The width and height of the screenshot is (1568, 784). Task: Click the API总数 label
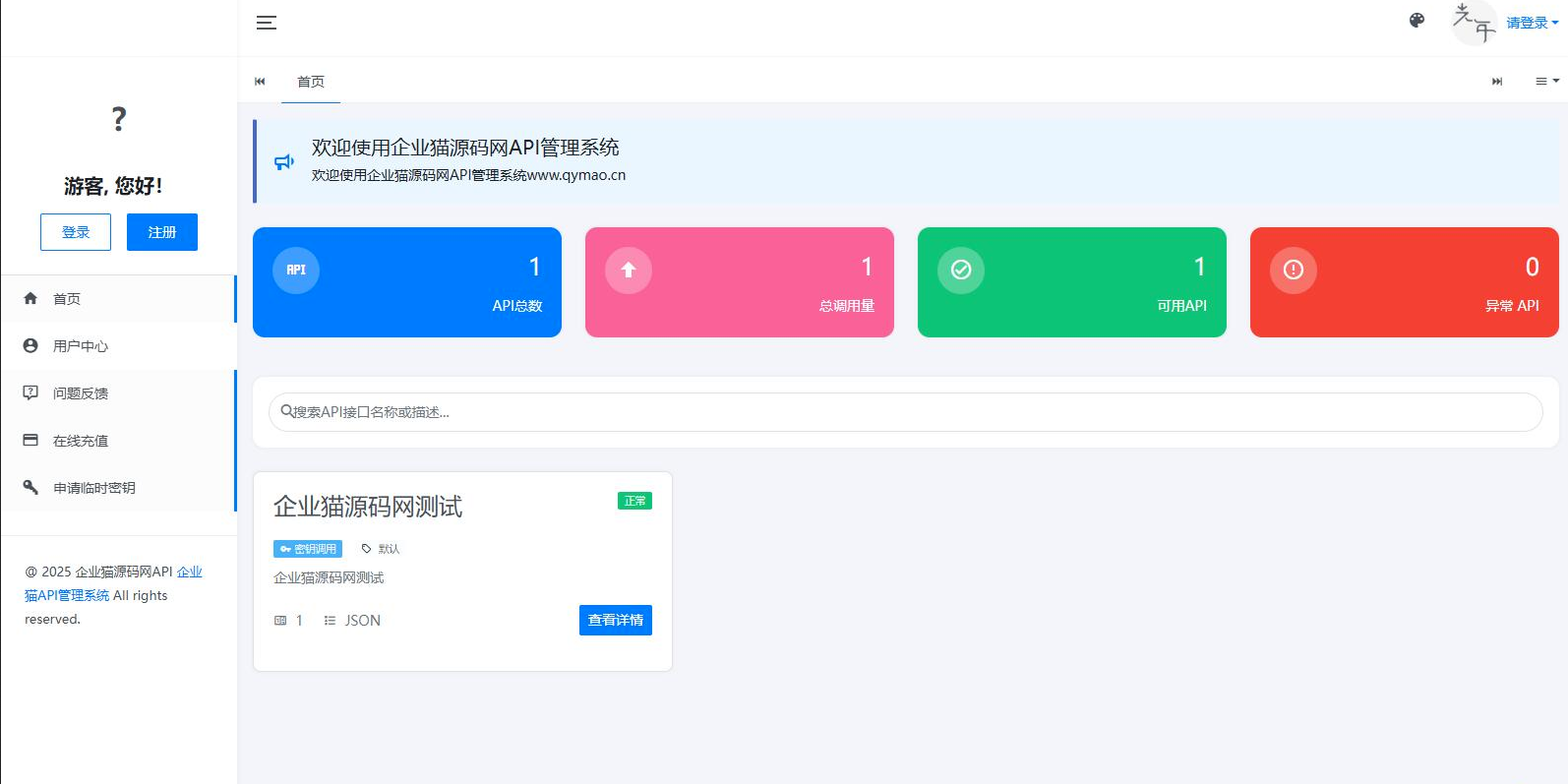517,306
